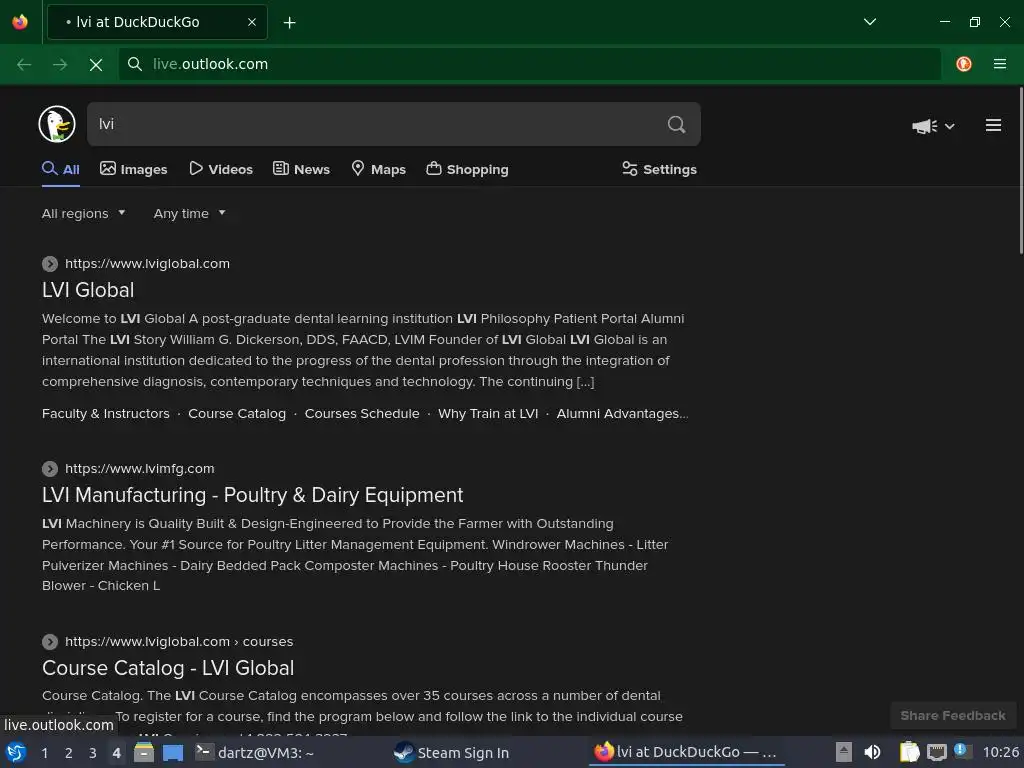Switch to News results

[301, 169]
